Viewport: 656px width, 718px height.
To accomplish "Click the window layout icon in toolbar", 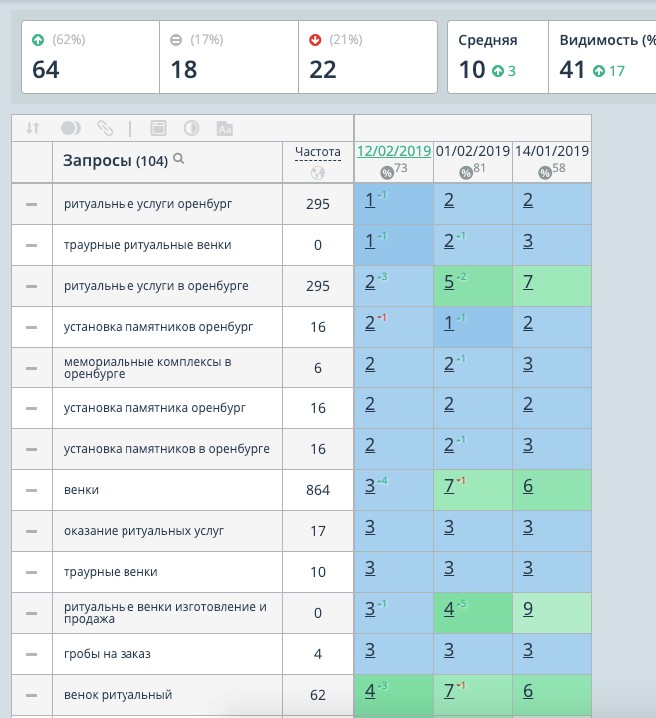I will coord(158,128).
